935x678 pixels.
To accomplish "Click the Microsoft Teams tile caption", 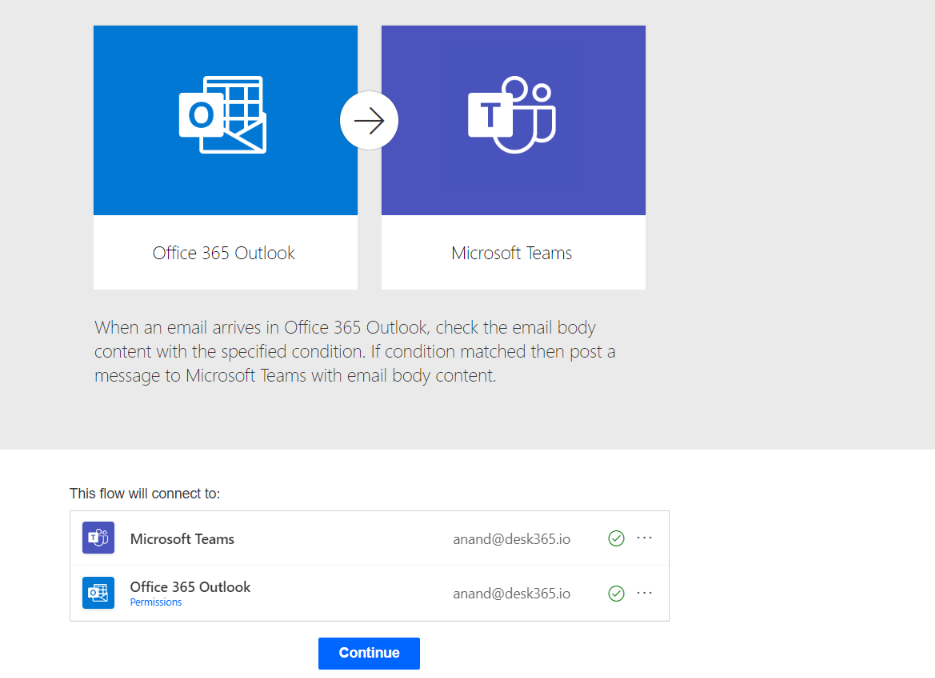I will pos(512,253).
